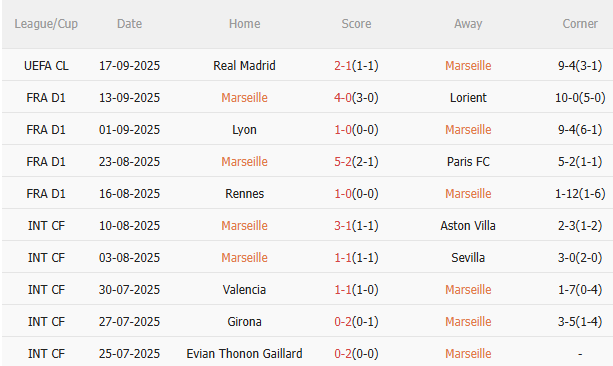The height and width of the screenshot is (366, 613).
Task: Click the Paris FC away team
Action: [468, 161]
